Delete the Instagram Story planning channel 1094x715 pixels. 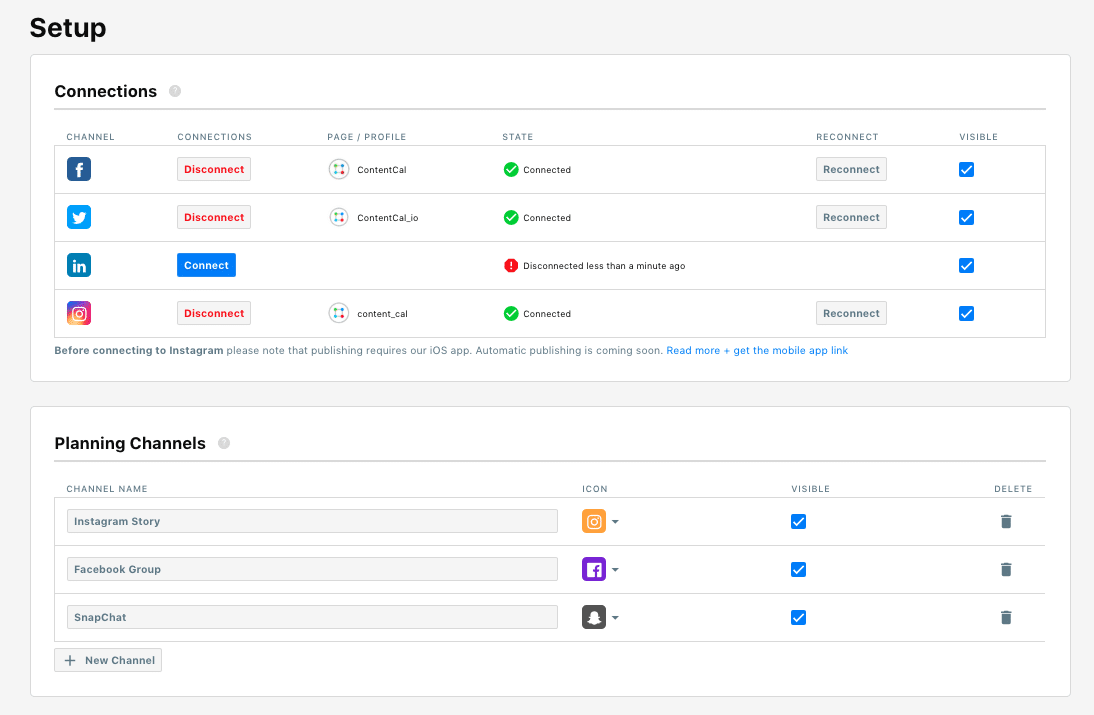(1006, 521)
